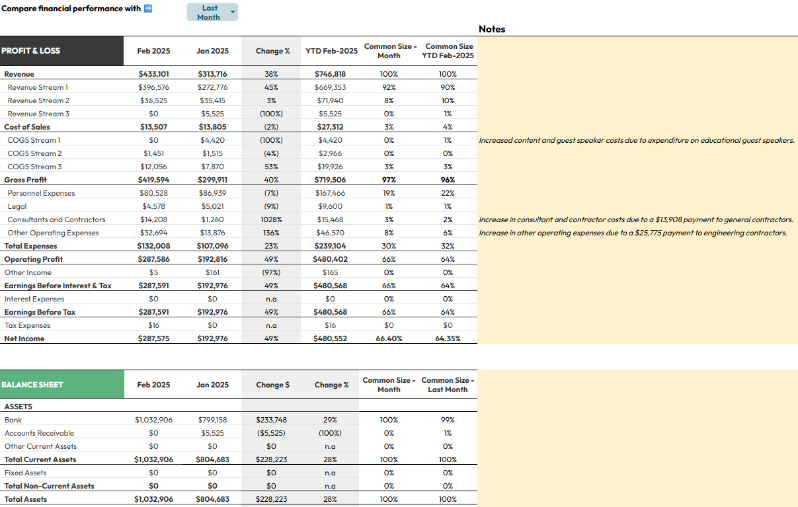The image size is (798, 507).
Task: Click the YTD Feb-2025 column header
Action: [x=331, y=51]
